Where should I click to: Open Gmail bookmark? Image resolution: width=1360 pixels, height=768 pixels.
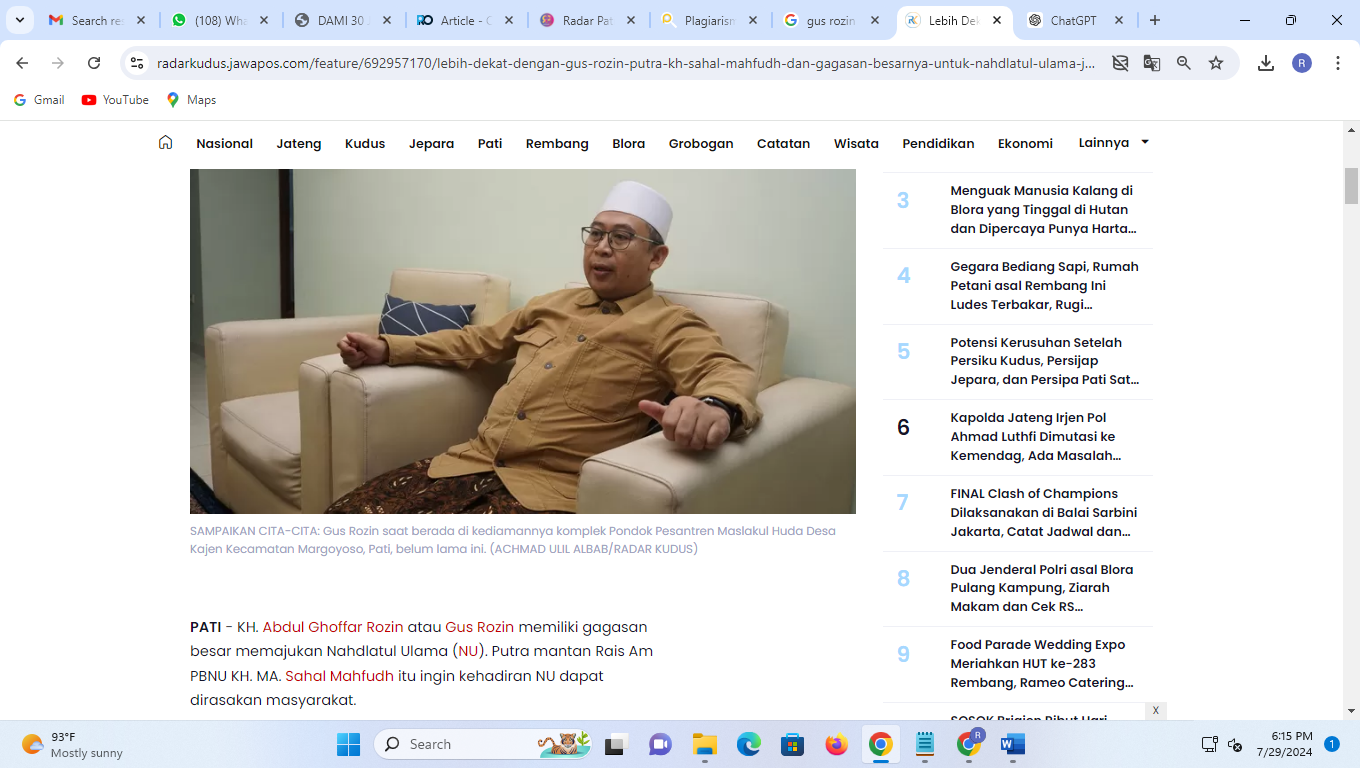(39, 100)
